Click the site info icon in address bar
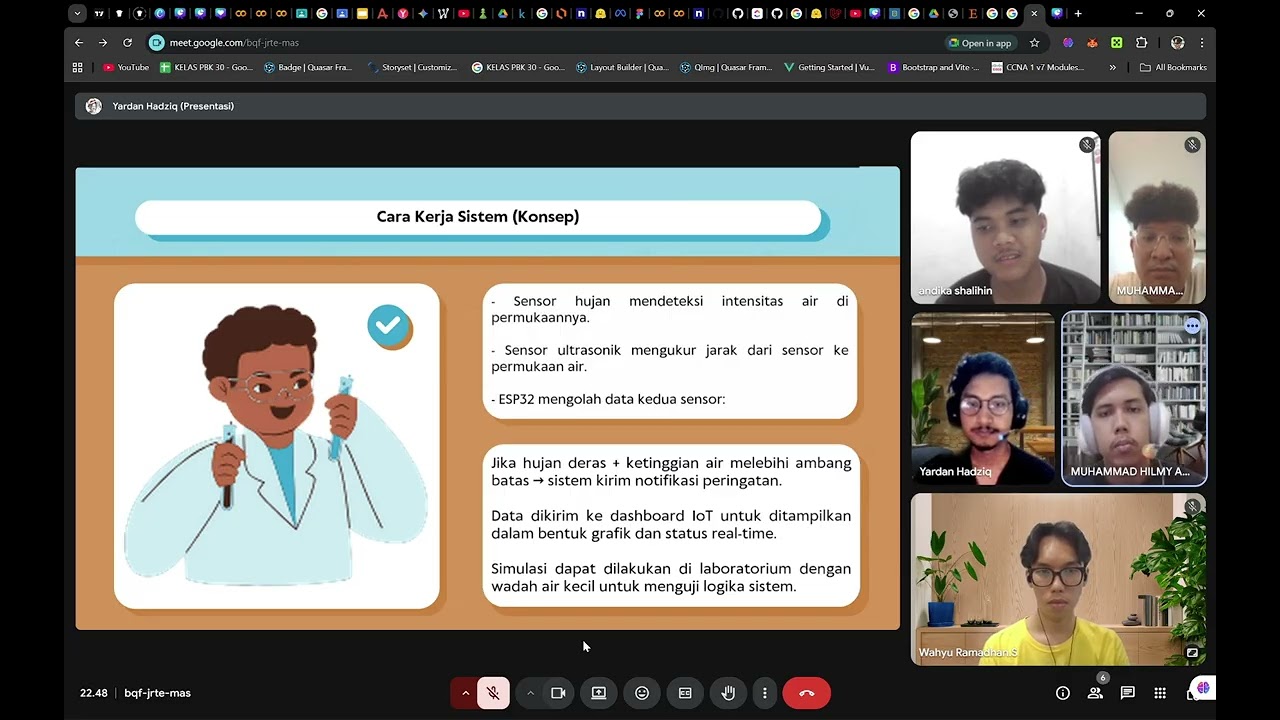 (156, 43)
